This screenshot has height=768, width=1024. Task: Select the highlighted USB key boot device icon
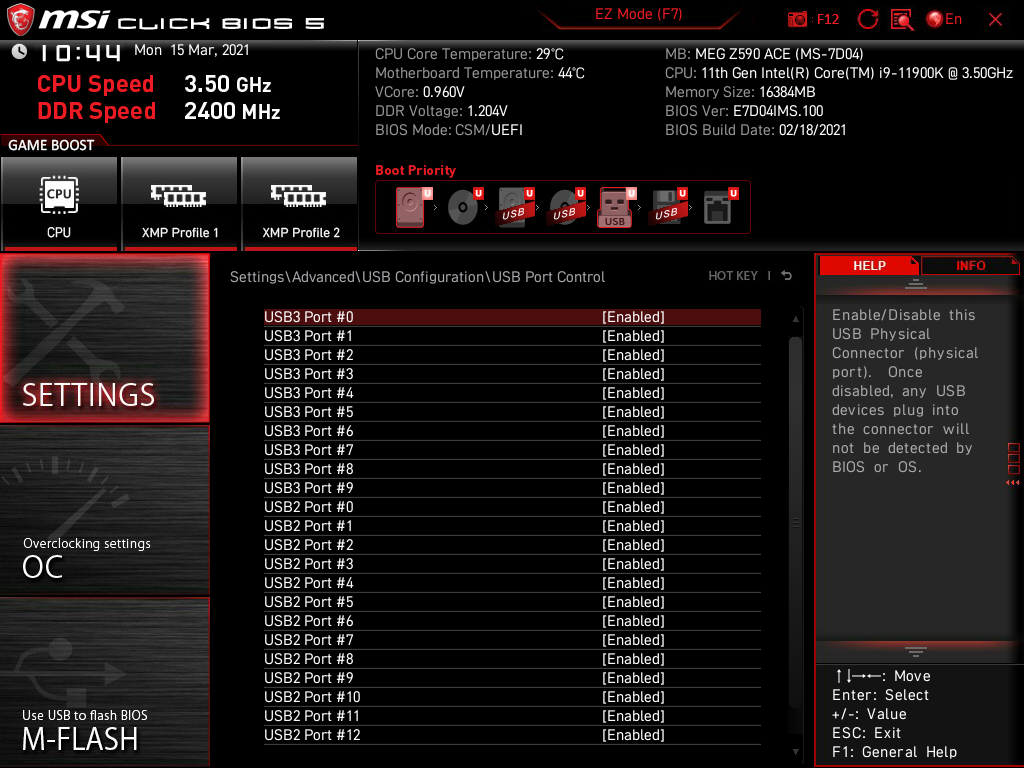point(617,207)
